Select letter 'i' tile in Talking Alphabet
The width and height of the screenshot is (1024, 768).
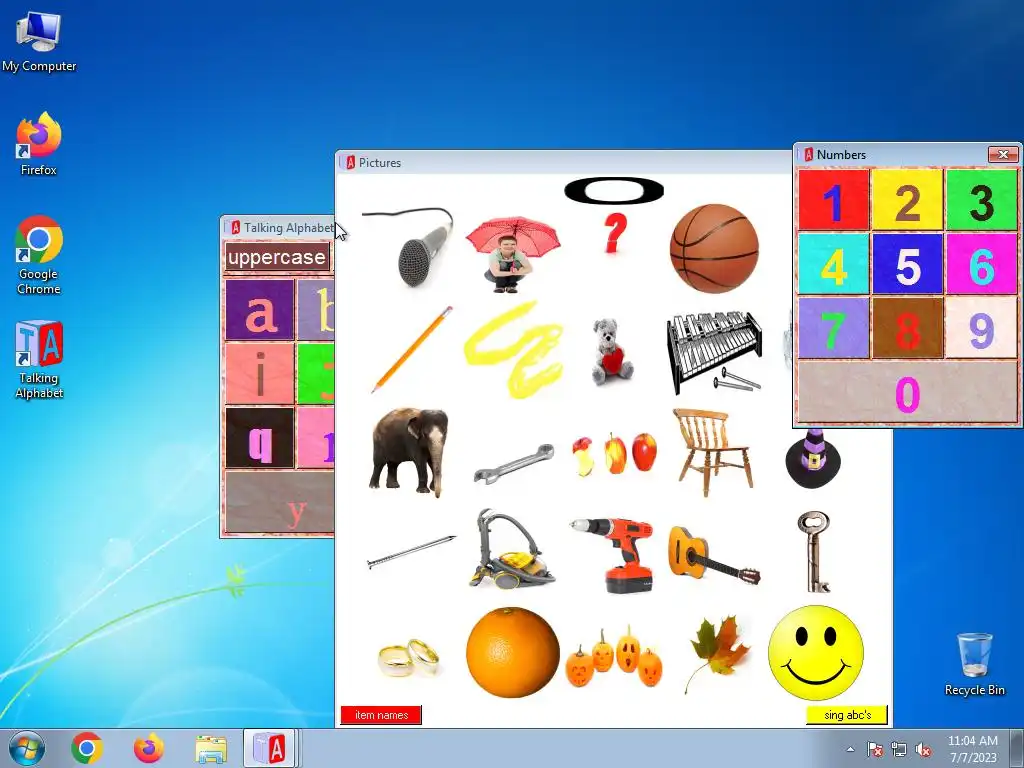(260, 374)
